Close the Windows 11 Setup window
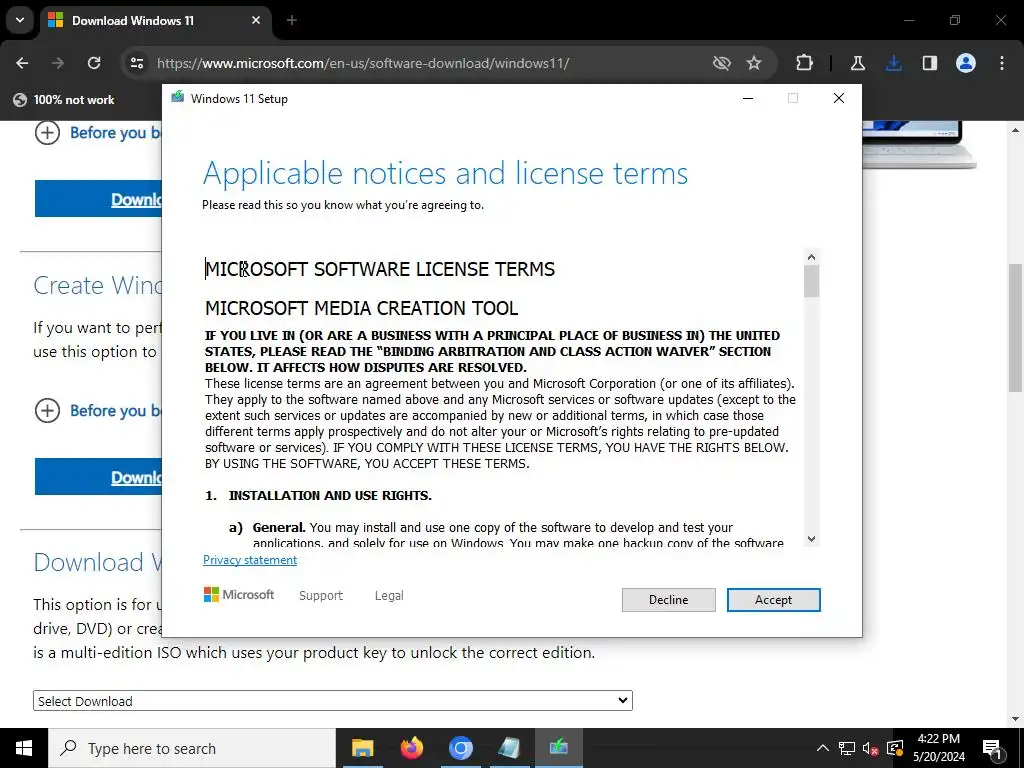Image resolution: width=1024 pixels, height=768 pixels. pyautogui.click(x=839, y=98)
